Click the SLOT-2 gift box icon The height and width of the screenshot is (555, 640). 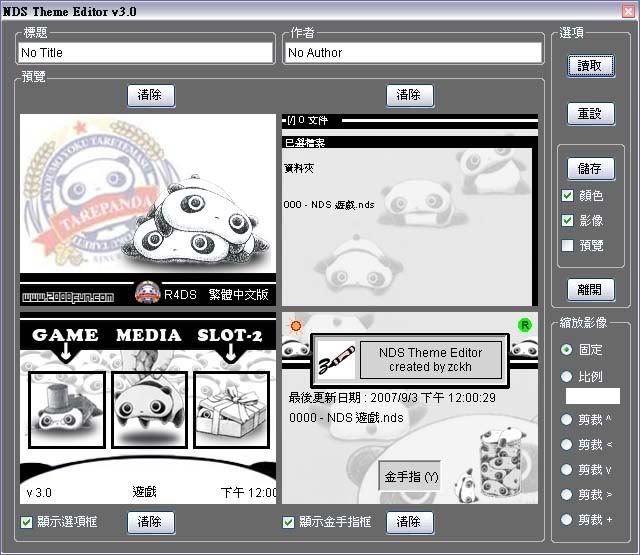pyautogui.click(x=231, y=410)
